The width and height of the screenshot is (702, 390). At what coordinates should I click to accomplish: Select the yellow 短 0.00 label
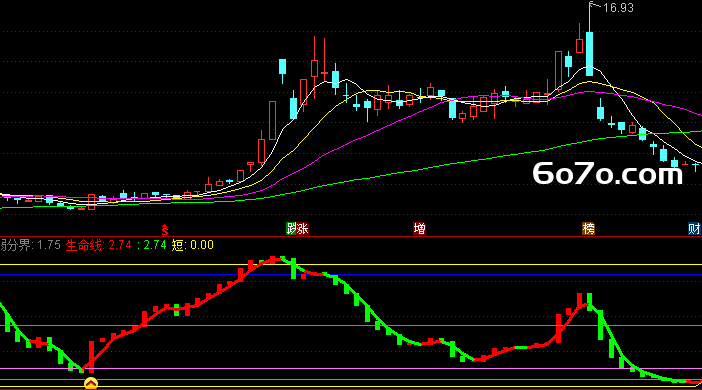click(193, 245)
